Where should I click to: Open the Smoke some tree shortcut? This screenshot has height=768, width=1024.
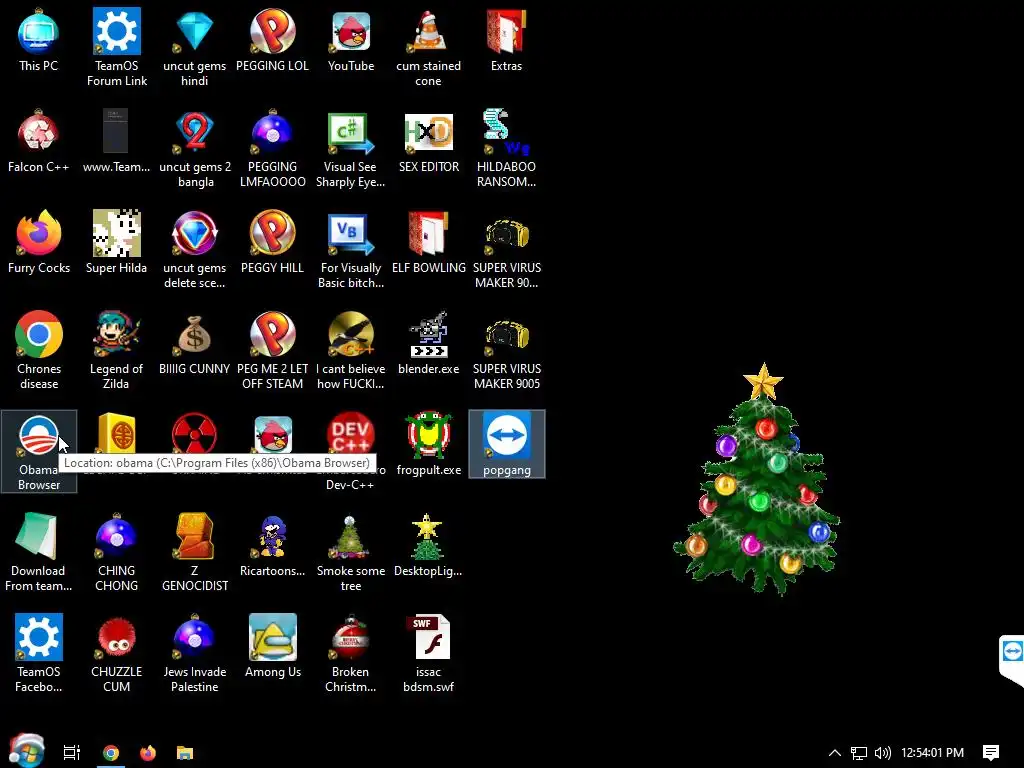351,552
